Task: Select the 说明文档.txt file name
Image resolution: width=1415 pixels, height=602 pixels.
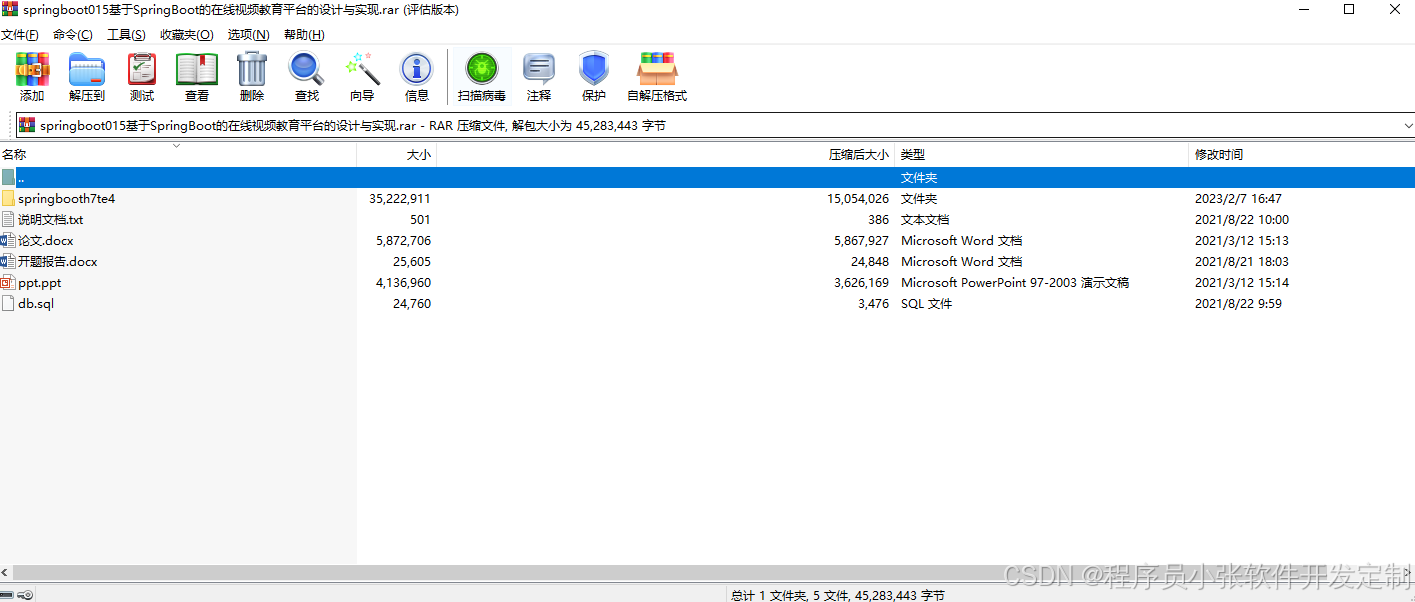Action: [x=51, y=219]
